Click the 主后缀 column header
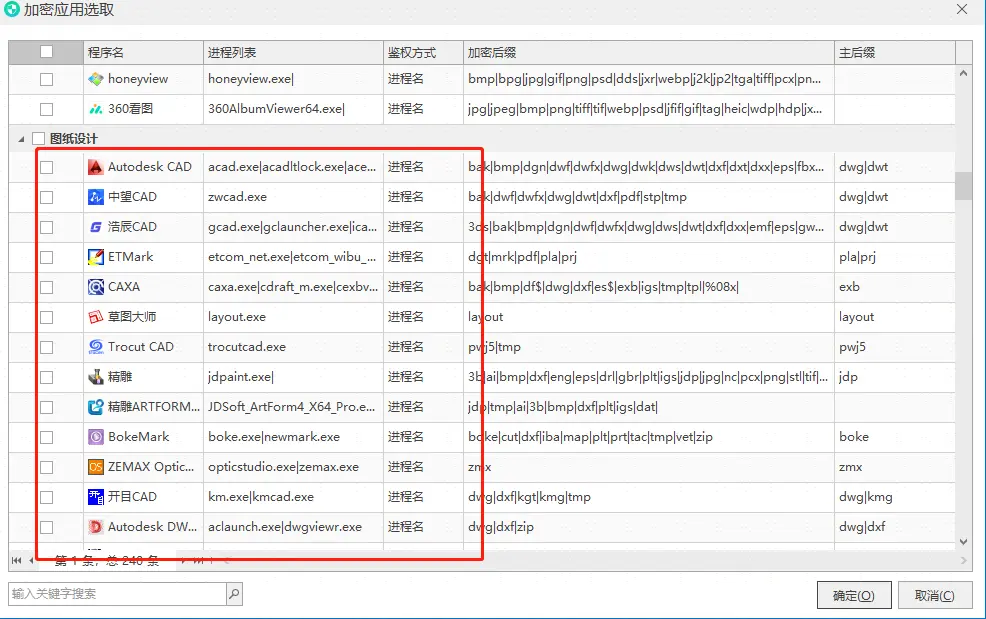Image resolution: width=986 pixels, height=619 pixels. (x=895, y=52)
